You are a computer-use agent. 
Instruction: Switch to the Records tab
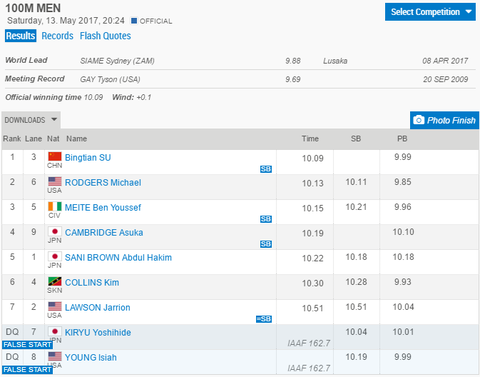pos(57,36)
